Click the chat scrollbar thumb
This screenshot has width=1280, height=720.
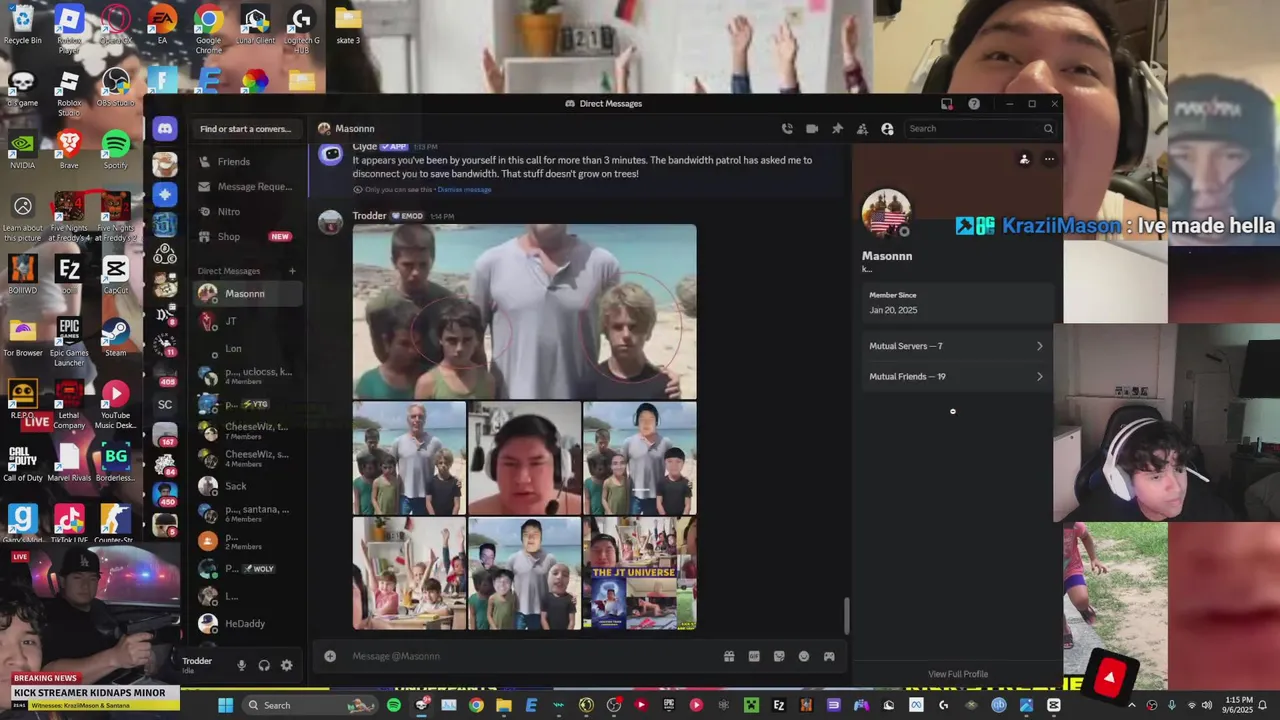[847, 615]
